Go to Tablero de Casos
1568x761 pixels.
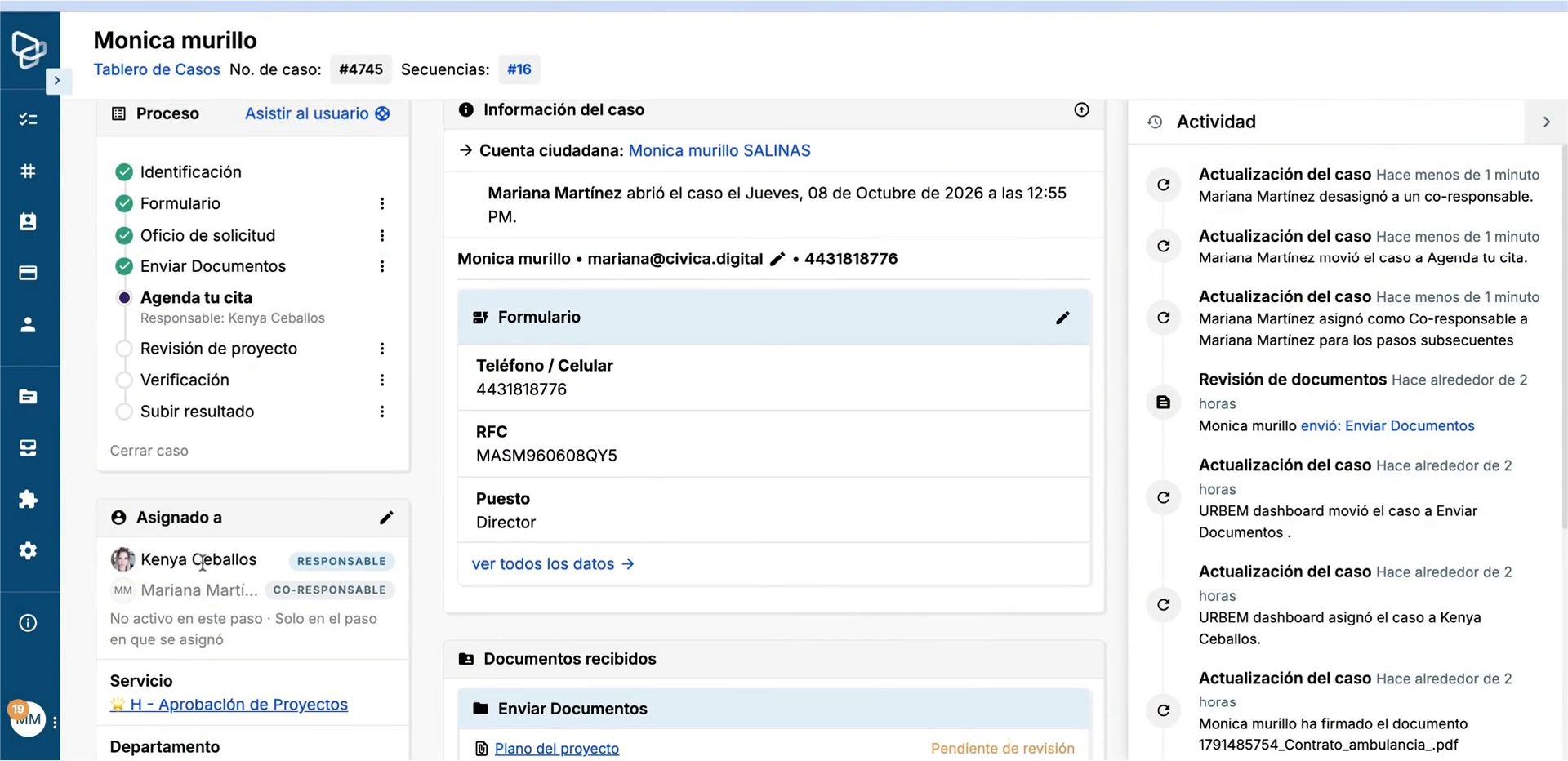click(157, 69)
